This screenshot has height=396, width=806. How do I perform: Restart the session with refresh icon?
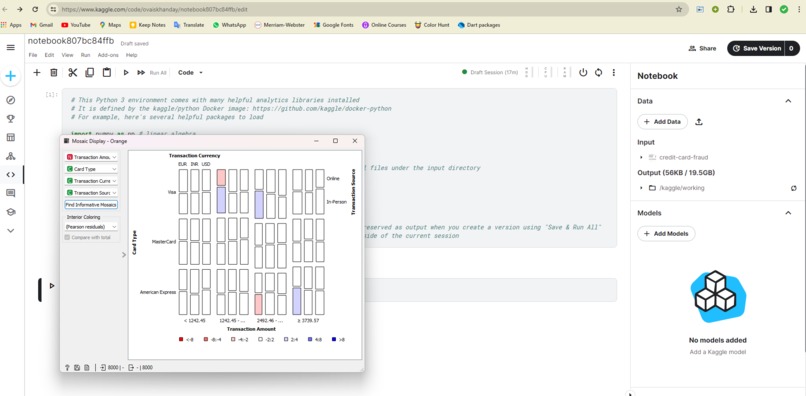(x=598, y=73)
